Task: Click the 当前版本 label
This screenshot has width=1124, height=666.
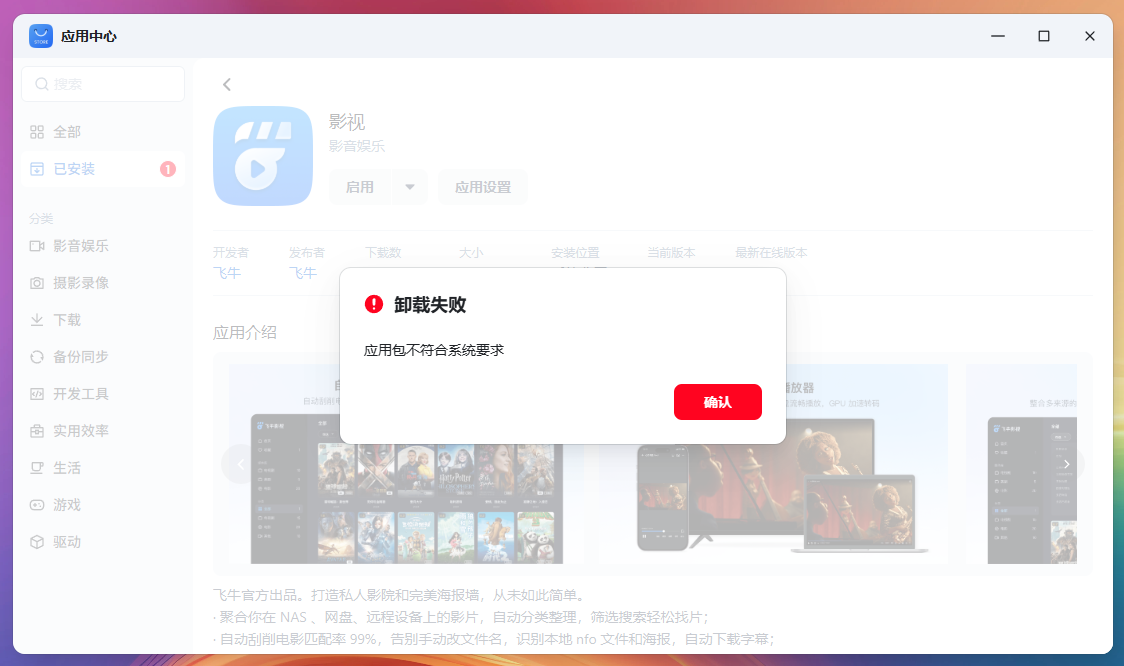Action: (671, 253)
